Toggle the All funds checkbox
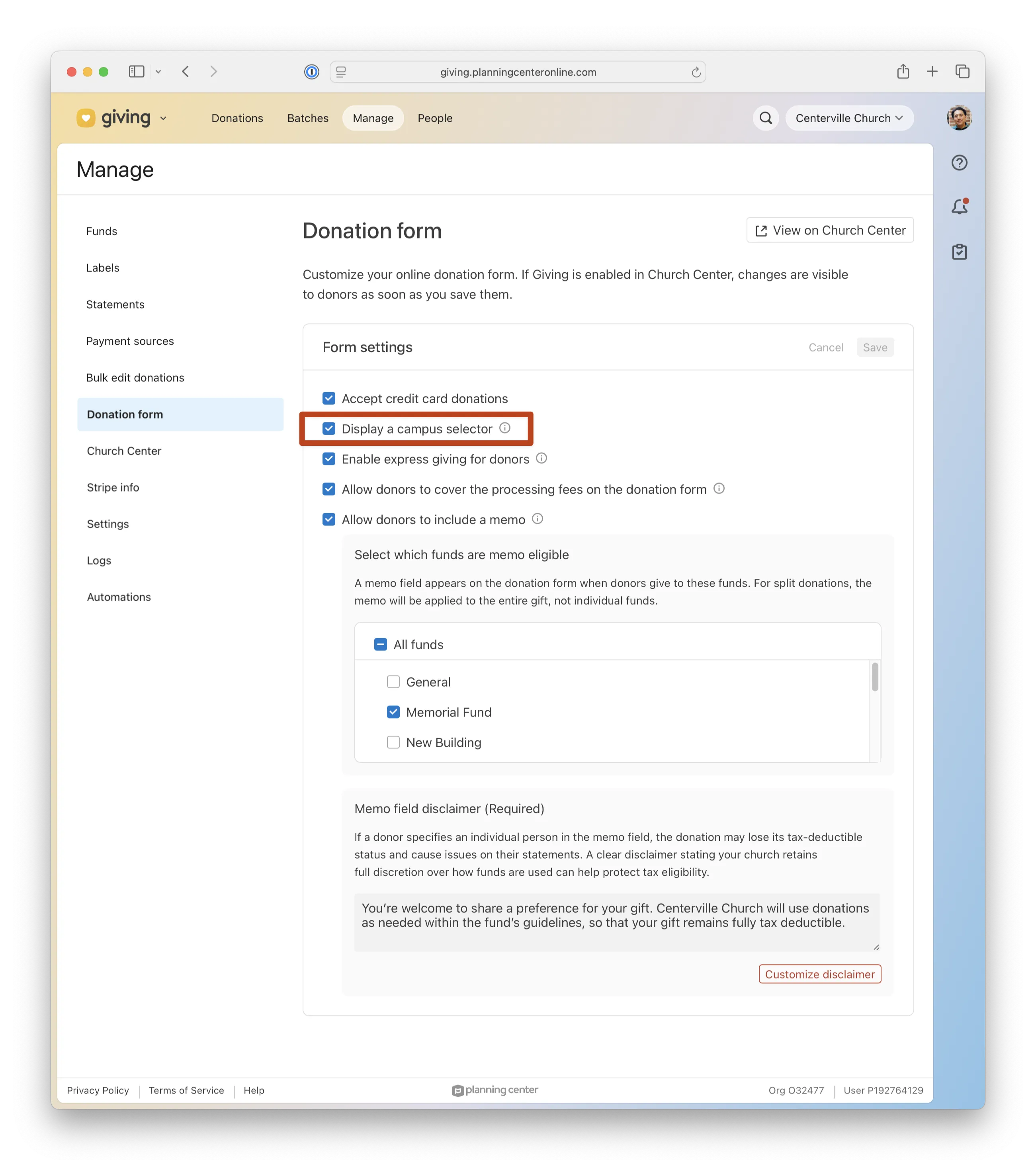1036x1160 pixels. click(380, 644)
